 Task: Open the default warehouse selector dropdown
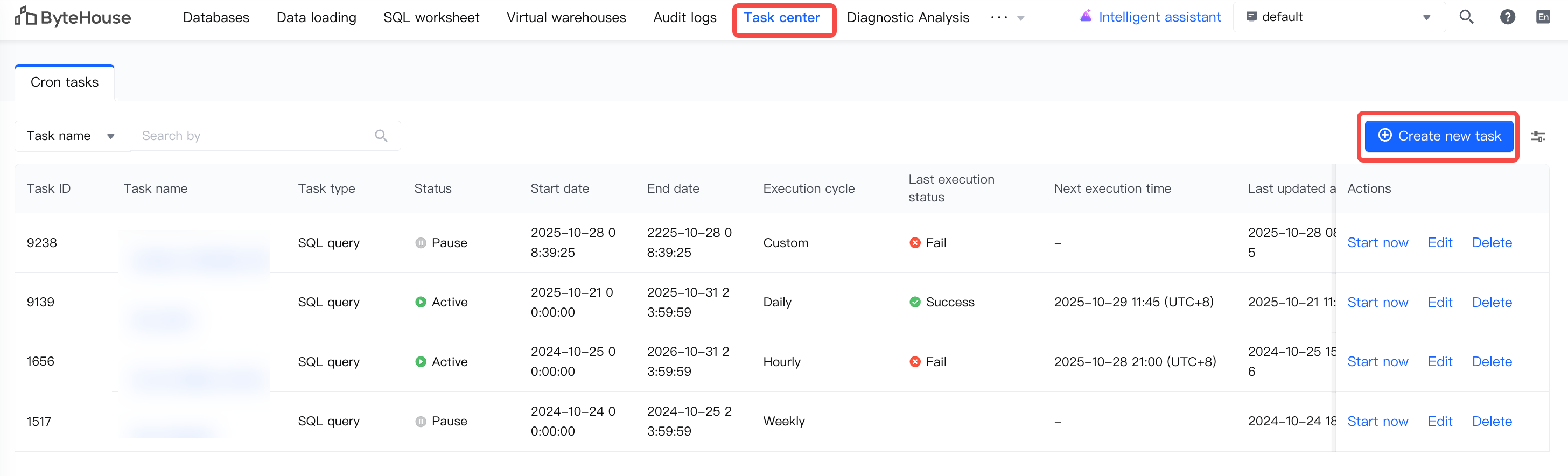1338,17
